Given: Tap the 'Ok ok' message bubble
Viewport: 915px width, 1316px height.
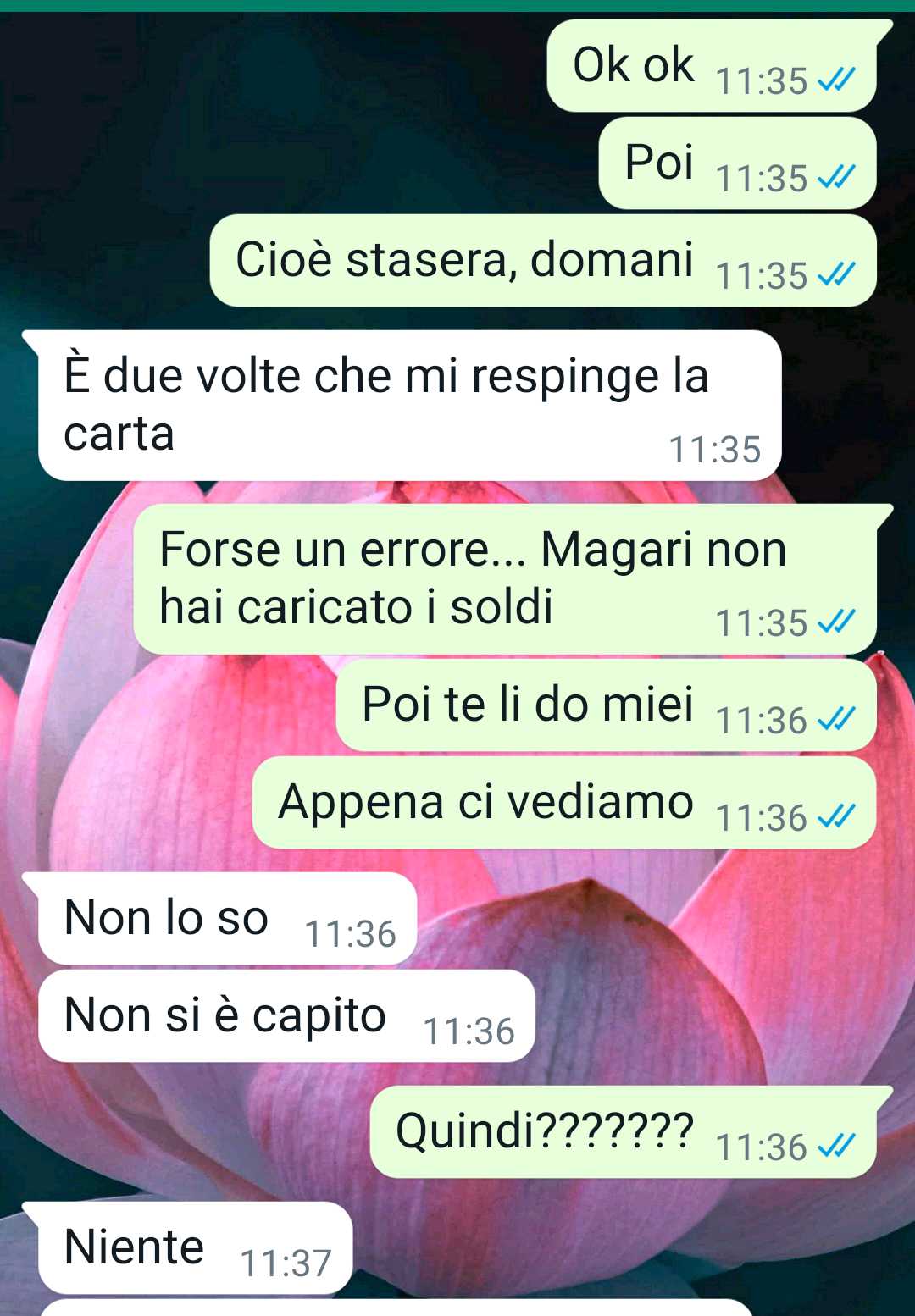Looking at the screenshot, I should pos(712,66).
